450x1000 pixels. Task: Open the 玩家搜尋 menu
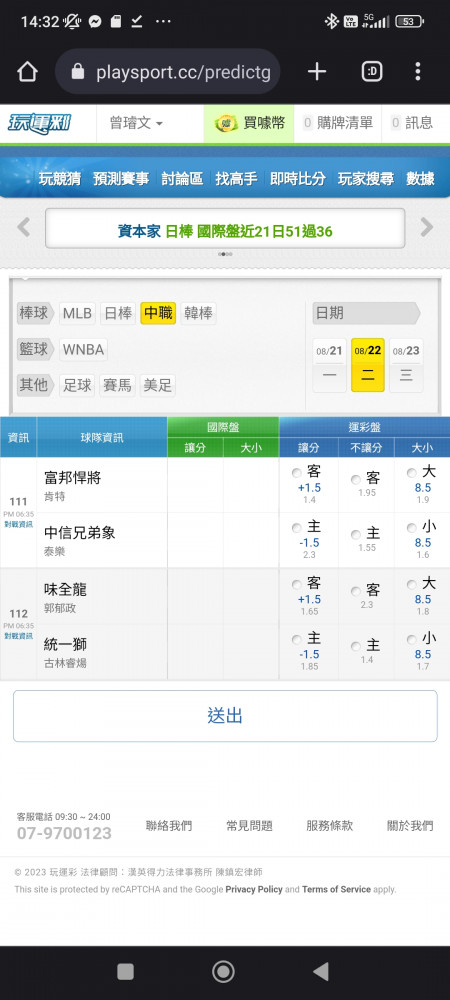coord(366,179)
